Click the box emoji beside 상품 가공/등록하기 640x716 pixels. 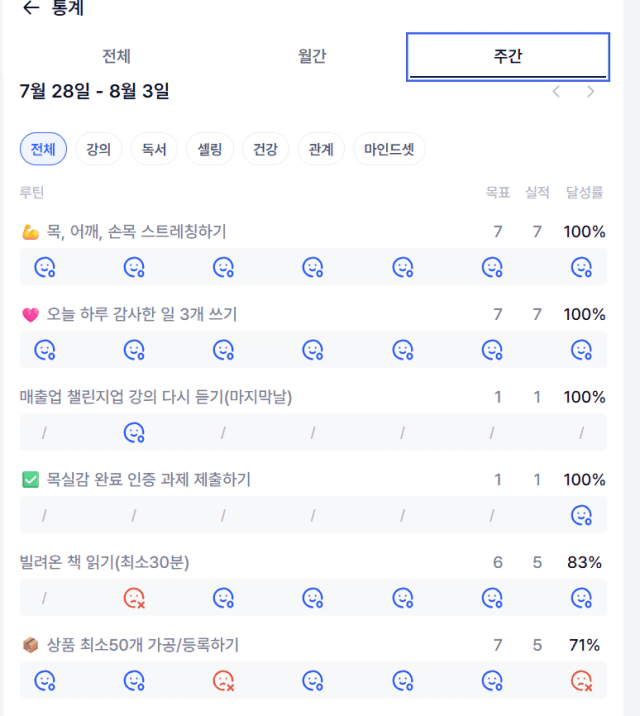tap(31, 645)
